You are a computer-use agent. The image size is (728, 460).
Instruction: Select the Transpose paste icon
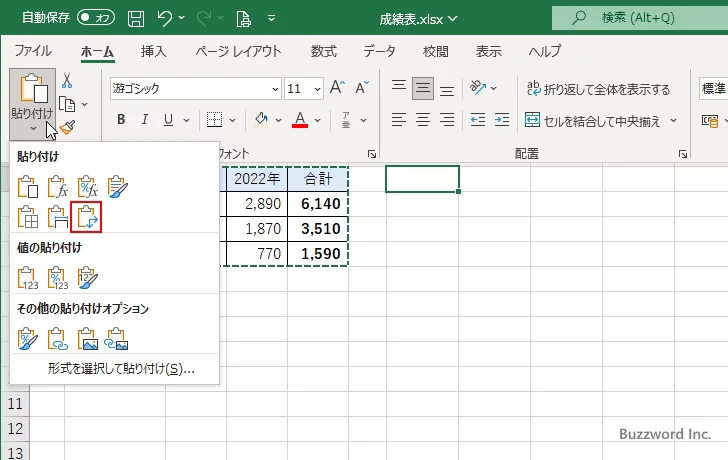click(86, 217)
